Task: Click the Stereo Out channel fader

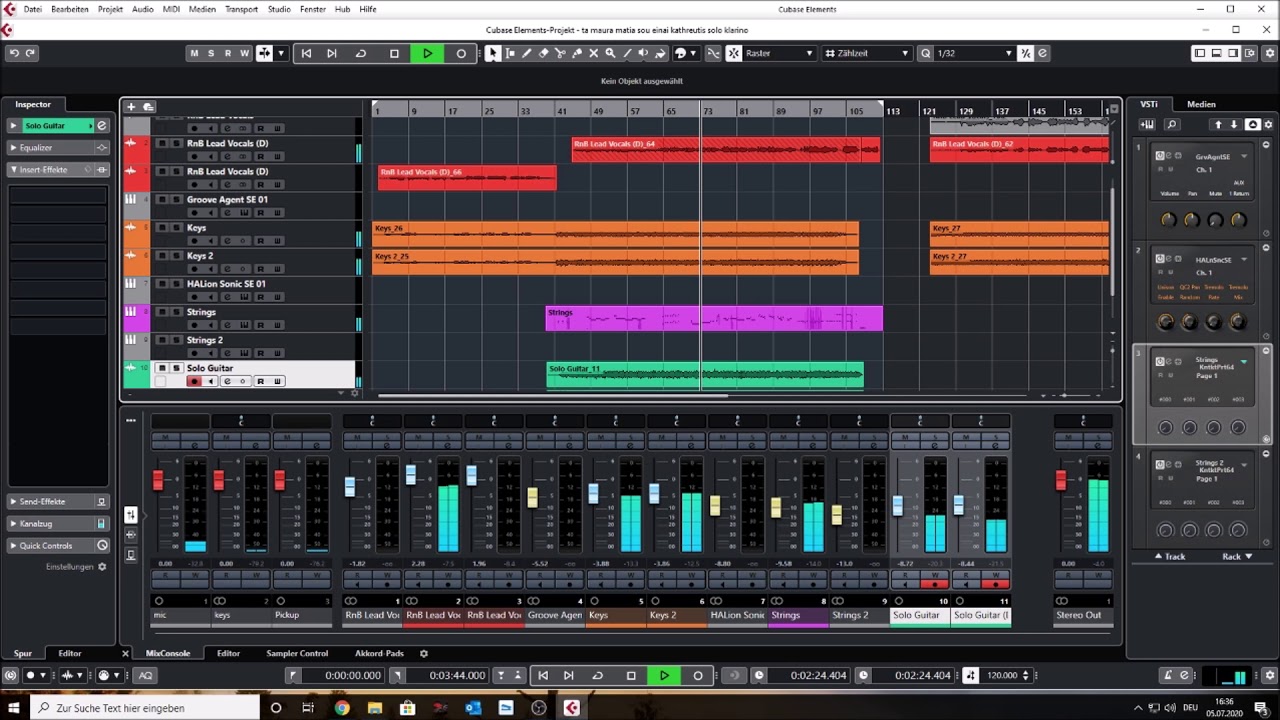Action: pyautogui.click(x=1061, y=481)
